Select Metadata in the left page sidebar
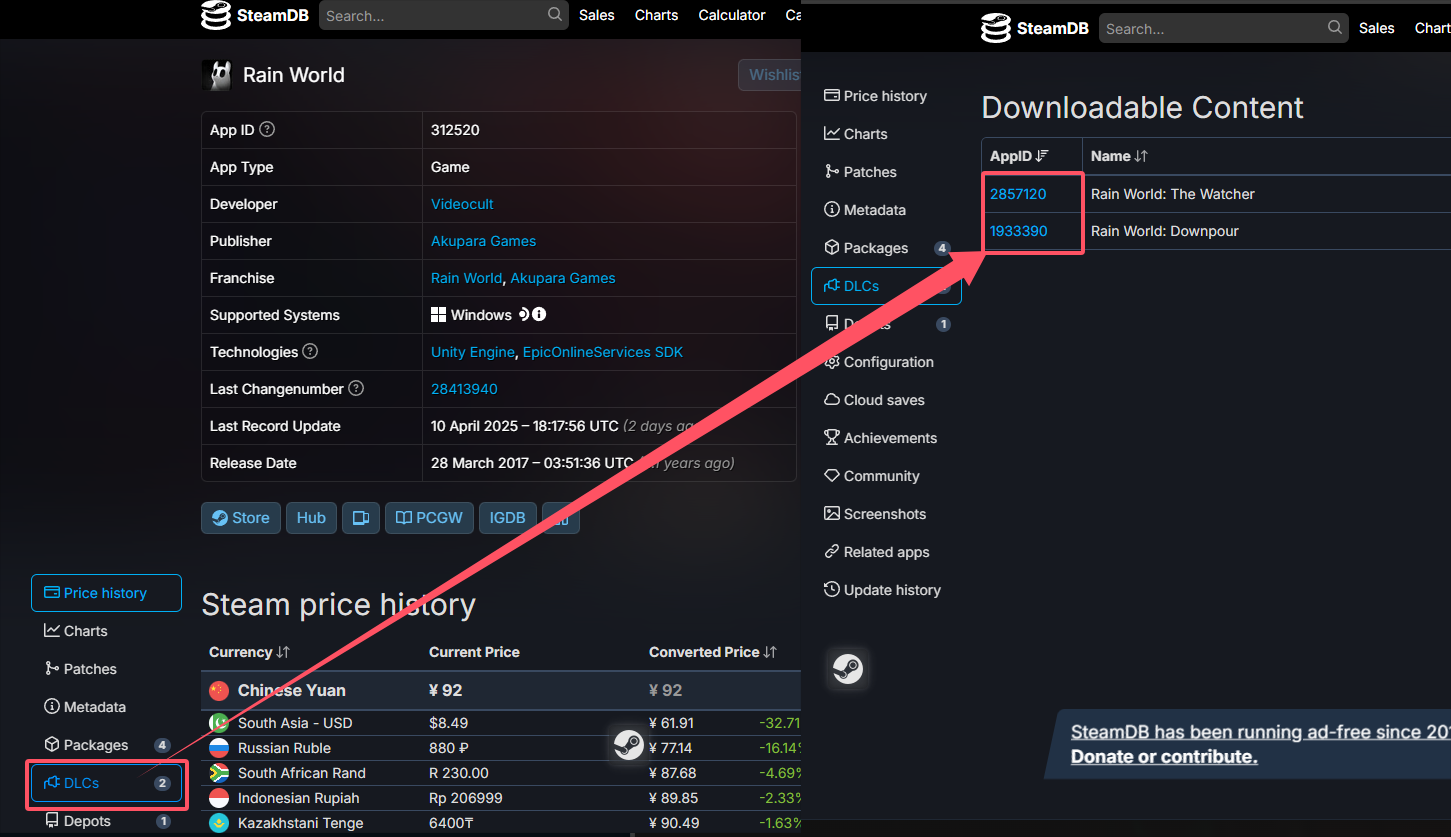Viewport: 1451px width, 837px height. (85, 707)
